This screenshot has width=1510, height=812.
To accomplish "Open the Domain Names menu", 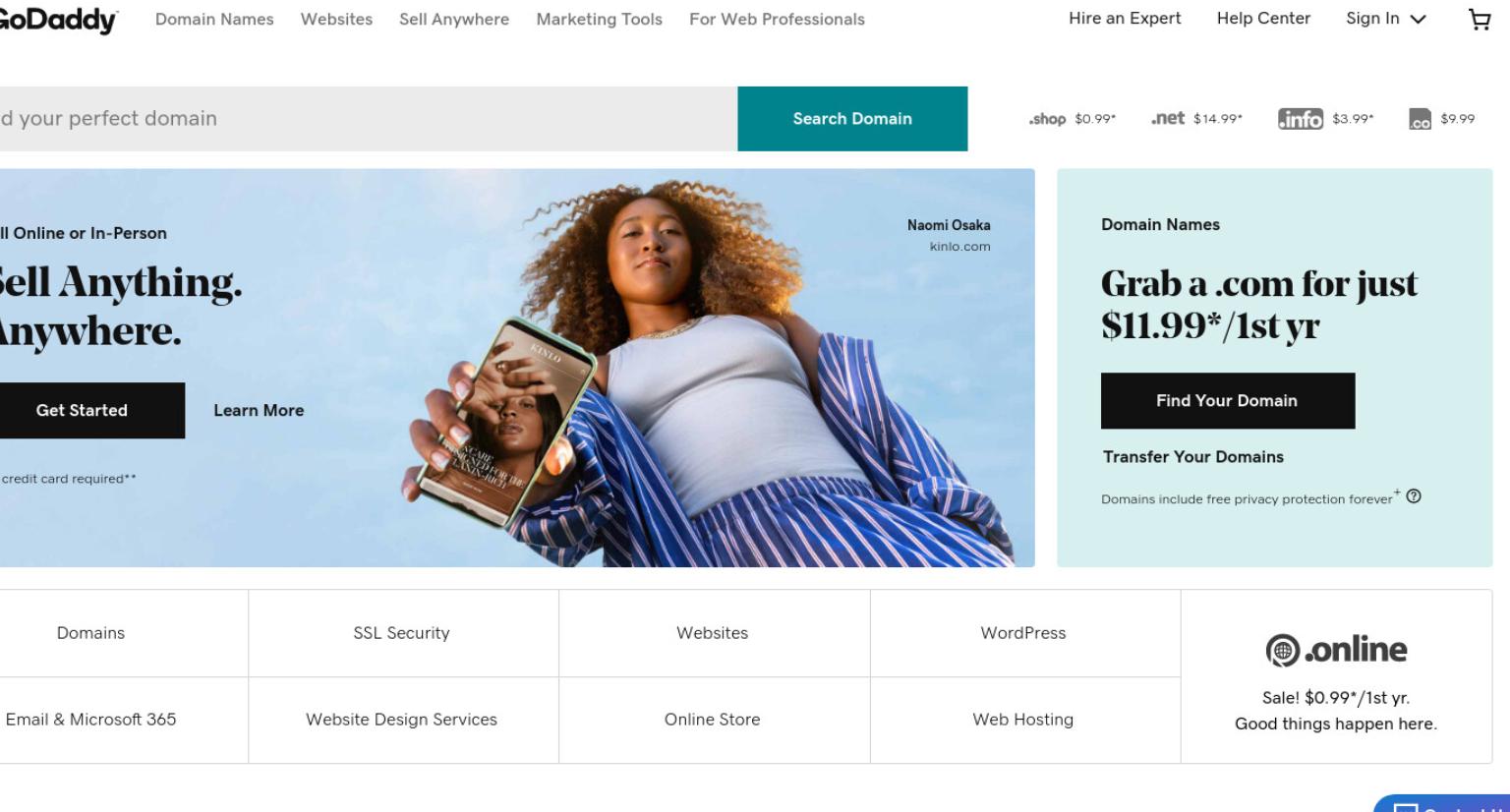I will (x=214, y=20).
